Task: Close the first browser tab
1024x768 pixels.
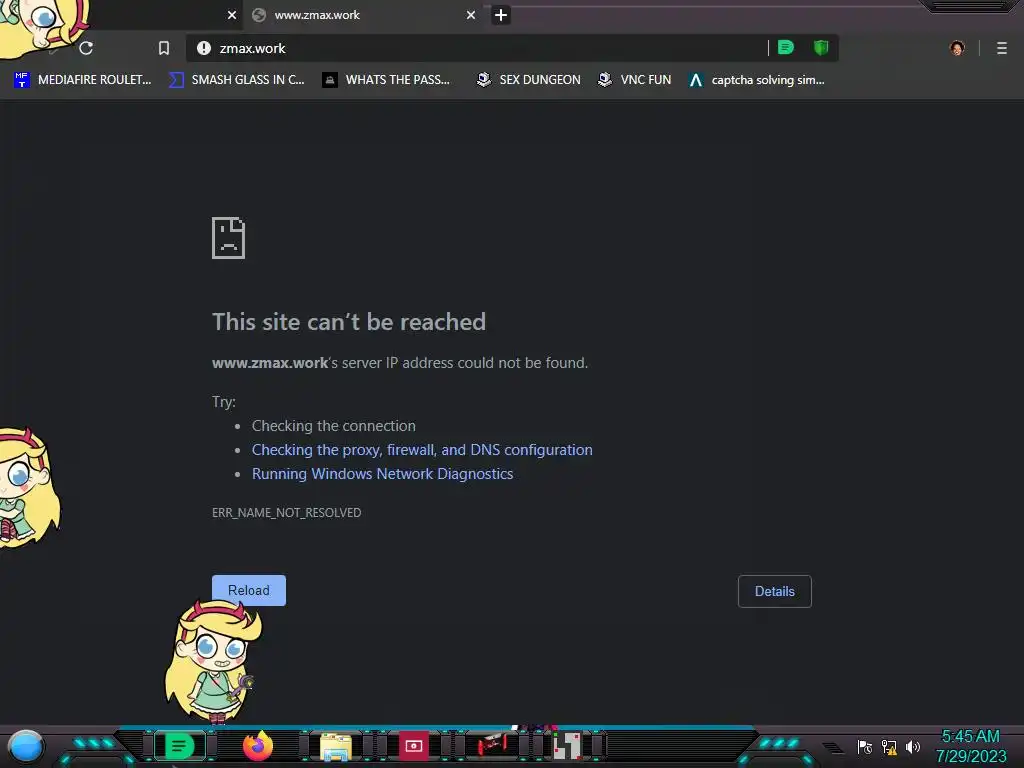Action: (232, 15)
